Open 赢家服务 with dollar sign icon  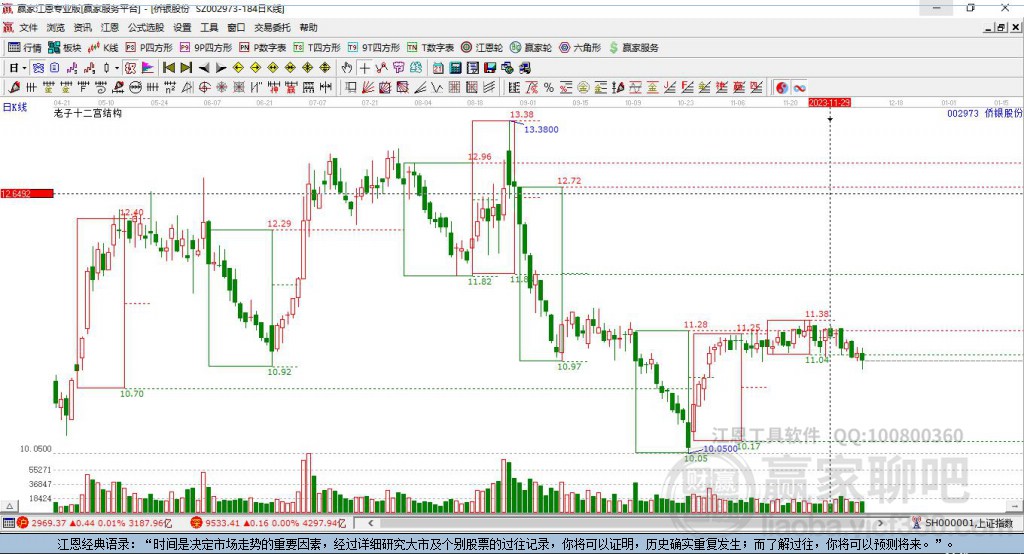(x=633, y=48)
